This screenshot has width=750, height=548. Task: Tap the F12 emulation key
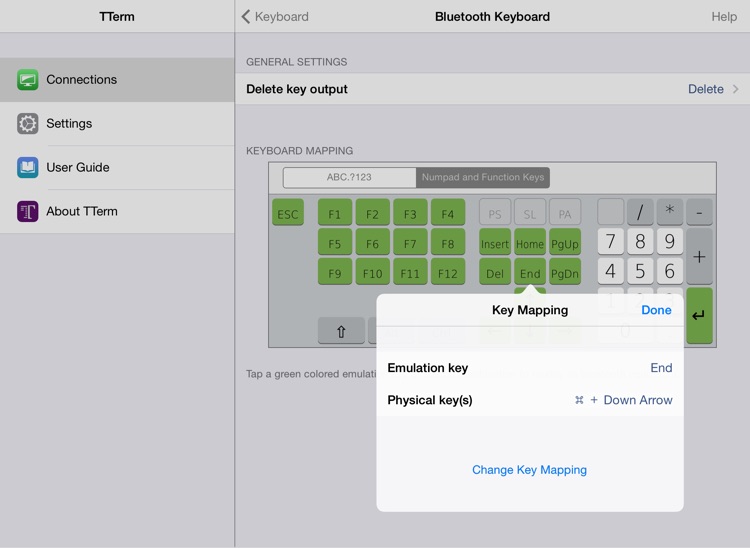(x=448, y=272)
